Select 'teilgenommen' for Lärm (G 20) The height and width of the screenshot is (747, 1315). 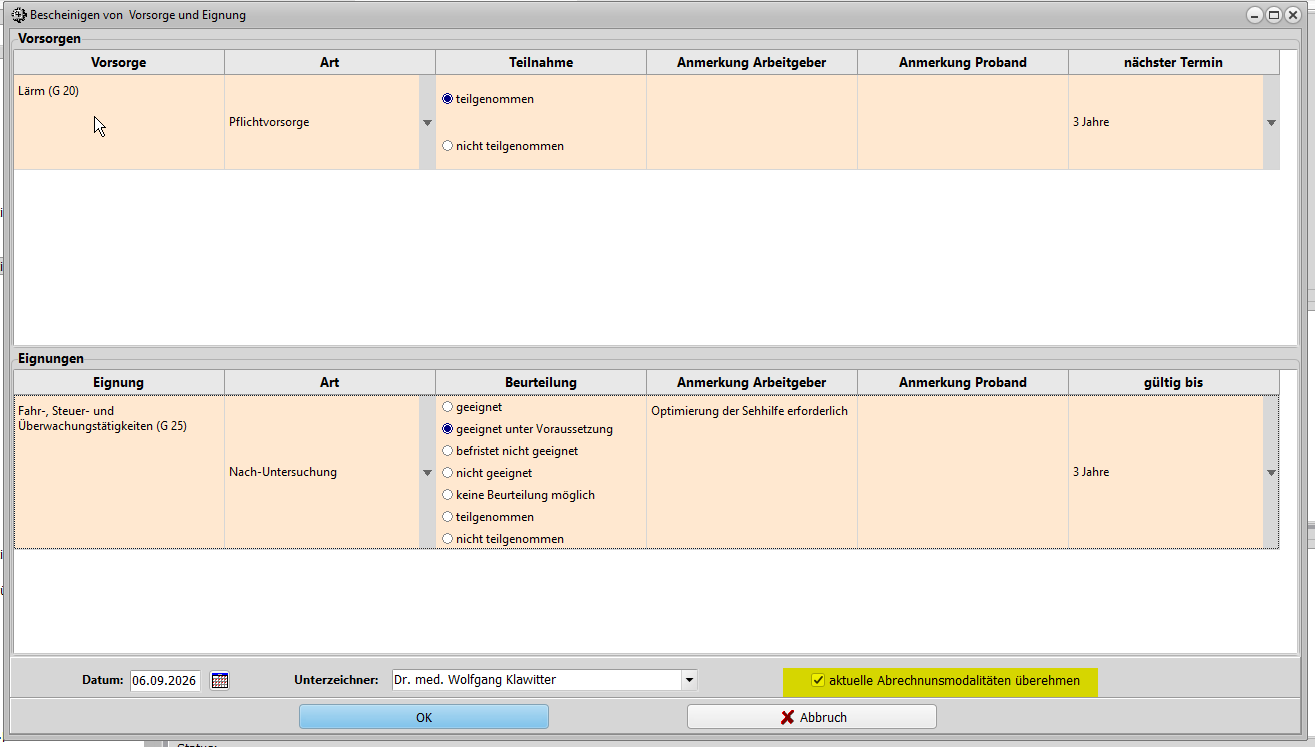click(448, 99)
